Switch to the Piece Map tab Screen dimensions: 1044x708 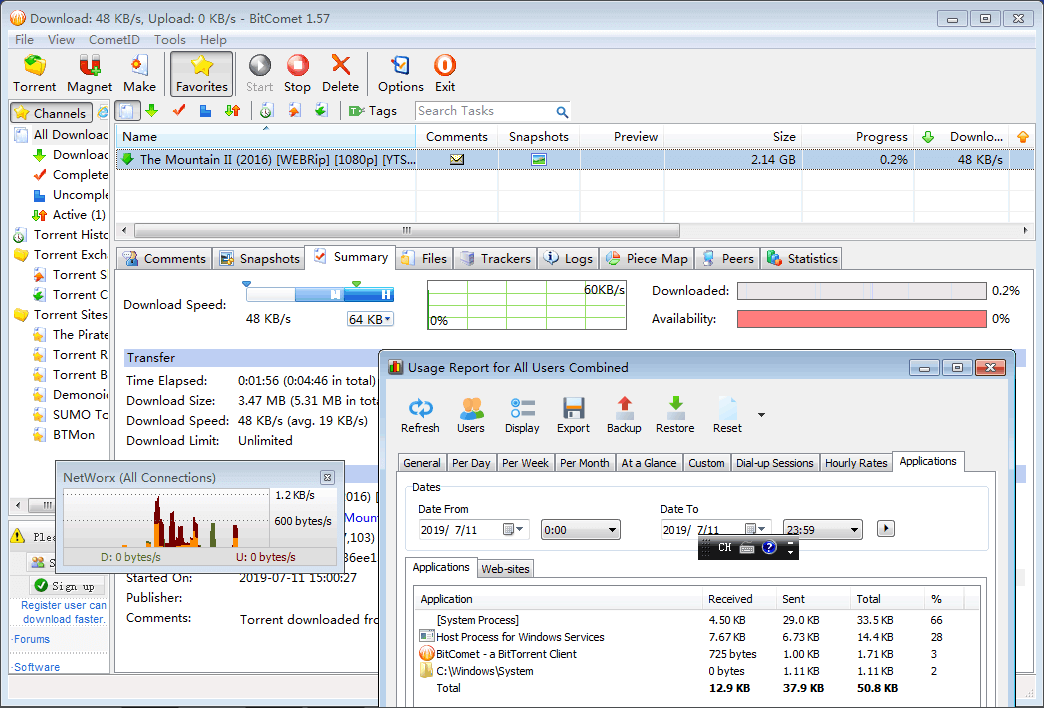pyautogui.click(x=647, y=258)
